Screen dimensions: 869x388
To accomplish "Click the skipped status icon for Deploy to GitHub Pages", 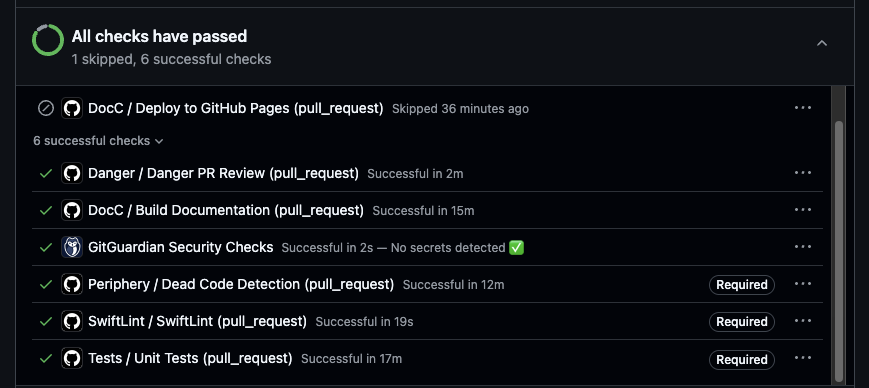I will point(45,108).
